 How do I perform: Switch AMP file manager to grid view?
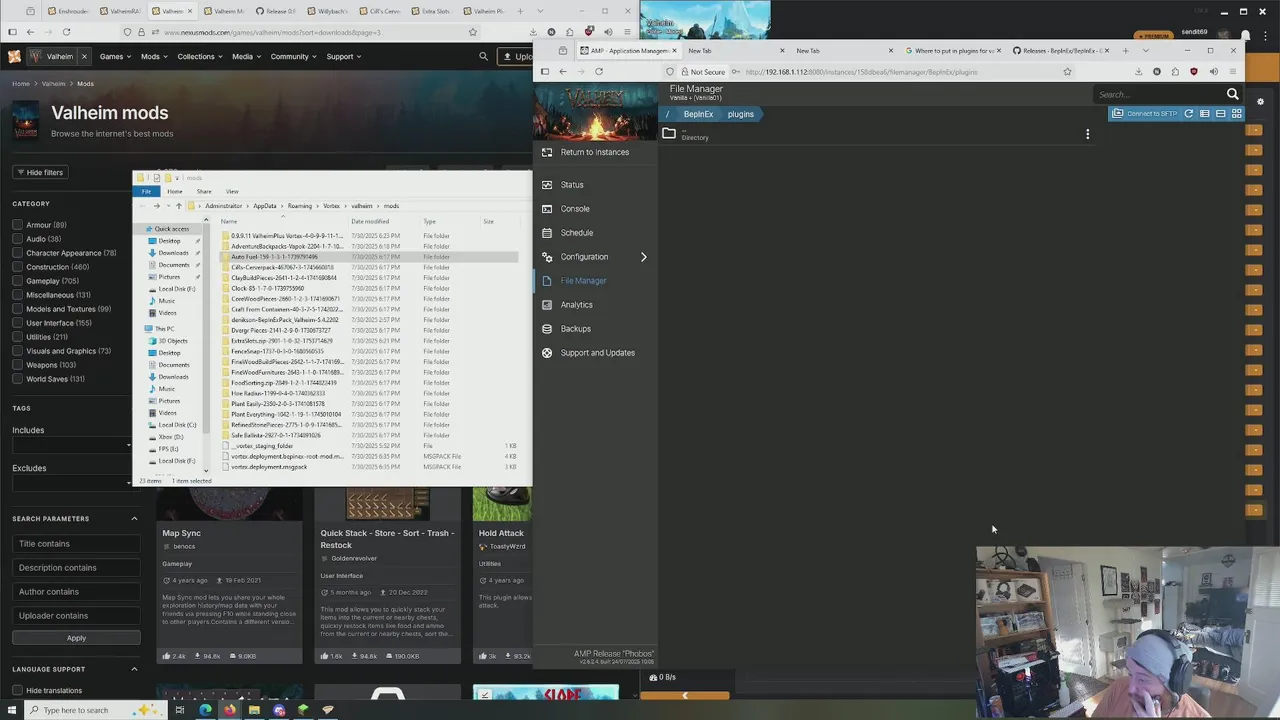(x=1237, y=114)
